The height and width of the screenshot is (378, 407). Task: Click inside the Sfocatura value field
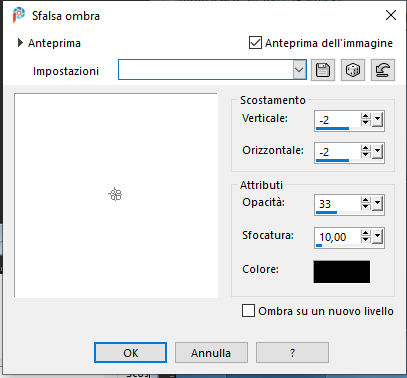point(337,237)
